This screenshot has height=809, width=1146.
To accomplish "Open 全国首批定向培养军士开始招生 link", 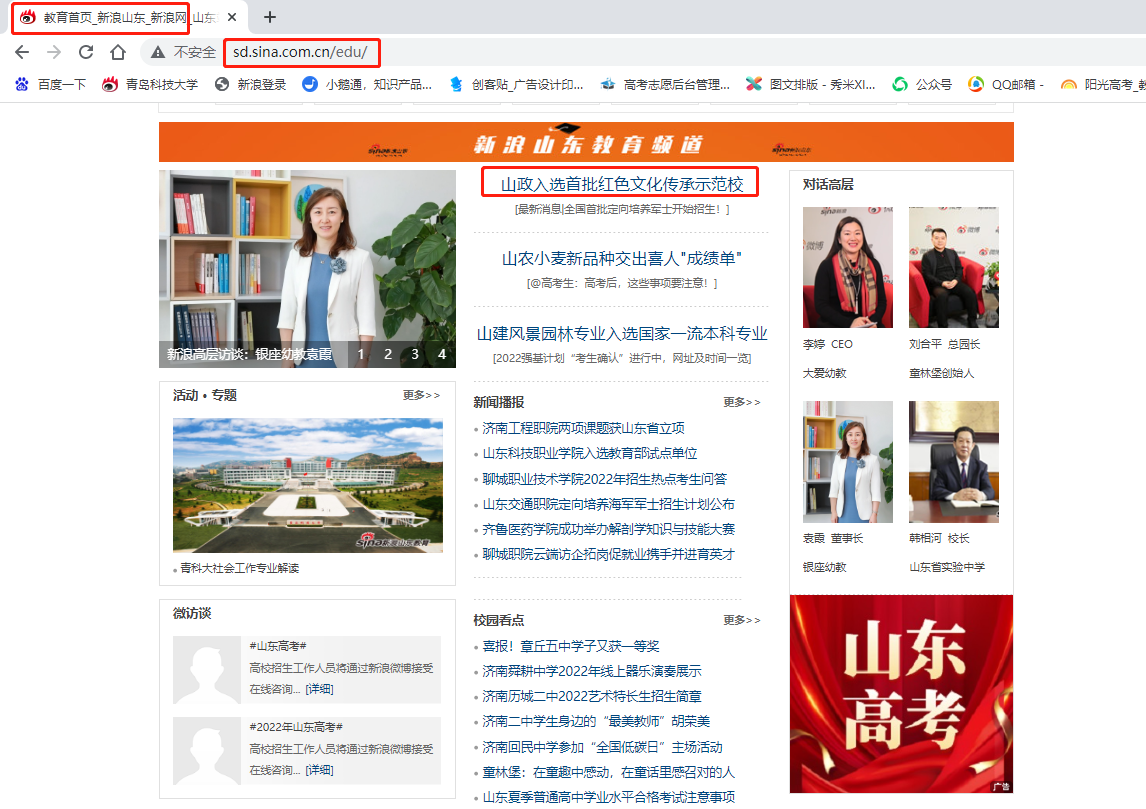I will [621, 209].
